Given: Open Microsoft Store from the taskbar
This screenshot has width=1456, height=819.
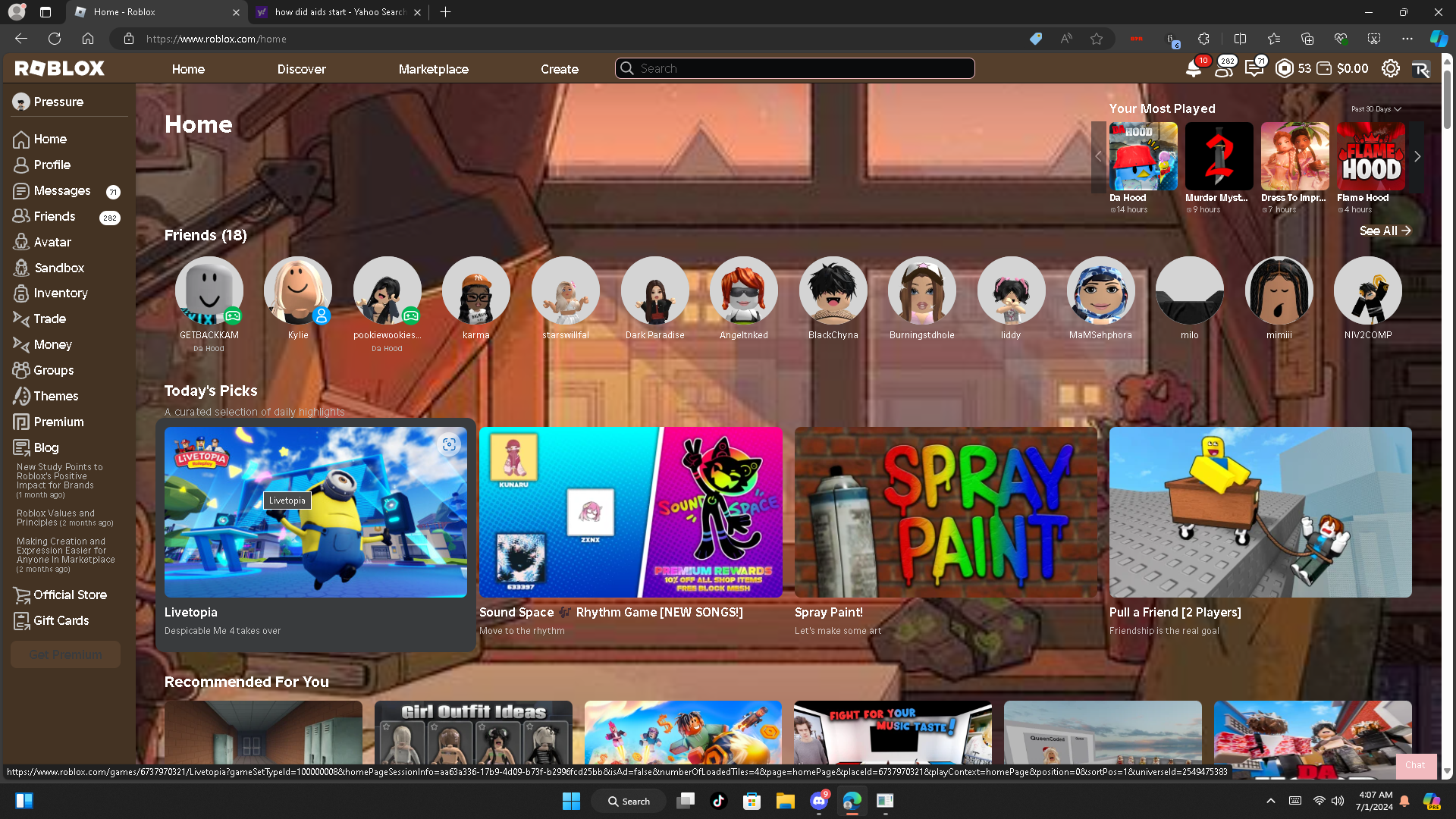Looking at the screenshot, I should (752, 801).
